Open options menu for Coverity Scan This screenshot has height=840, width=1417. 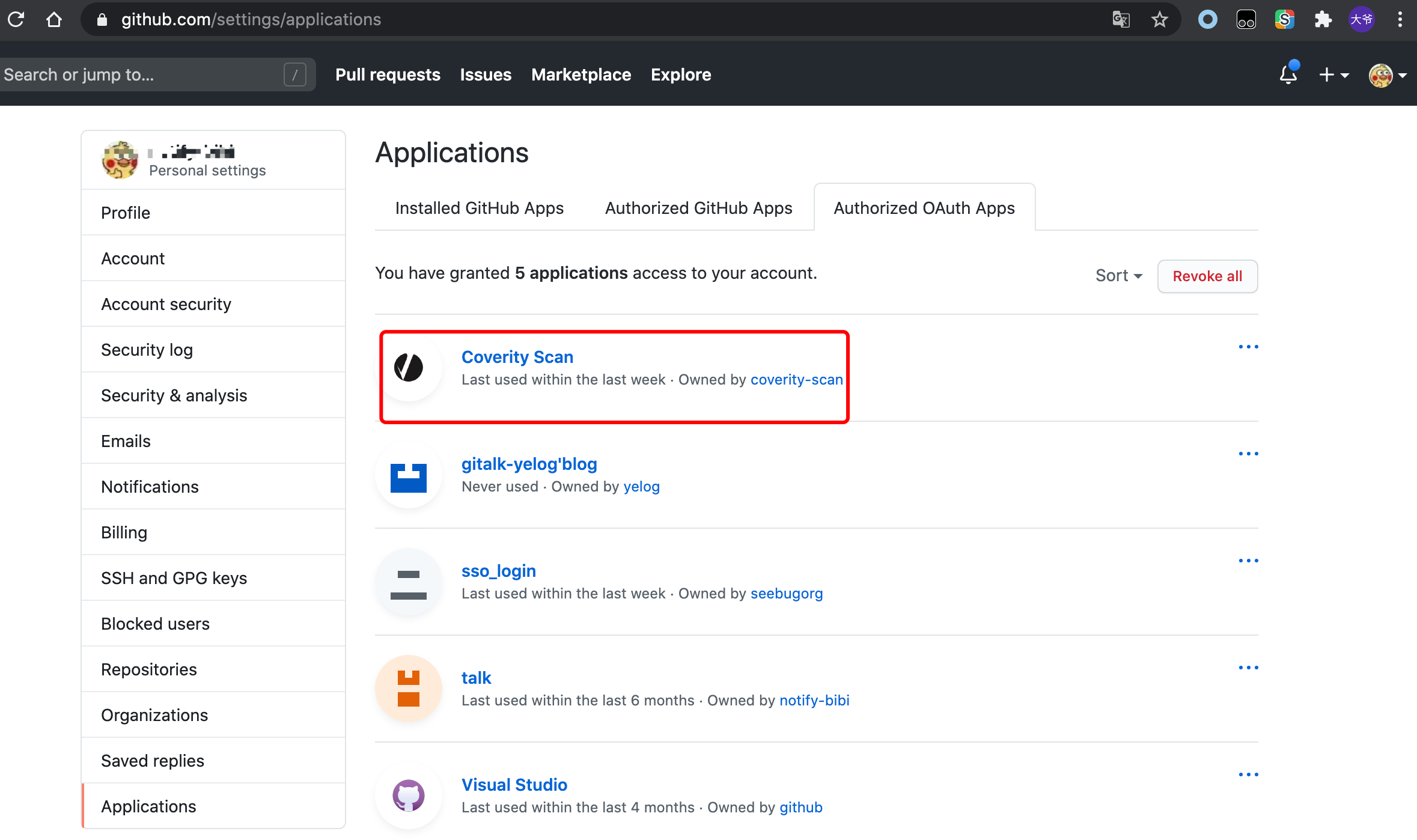pos(1248,347)
